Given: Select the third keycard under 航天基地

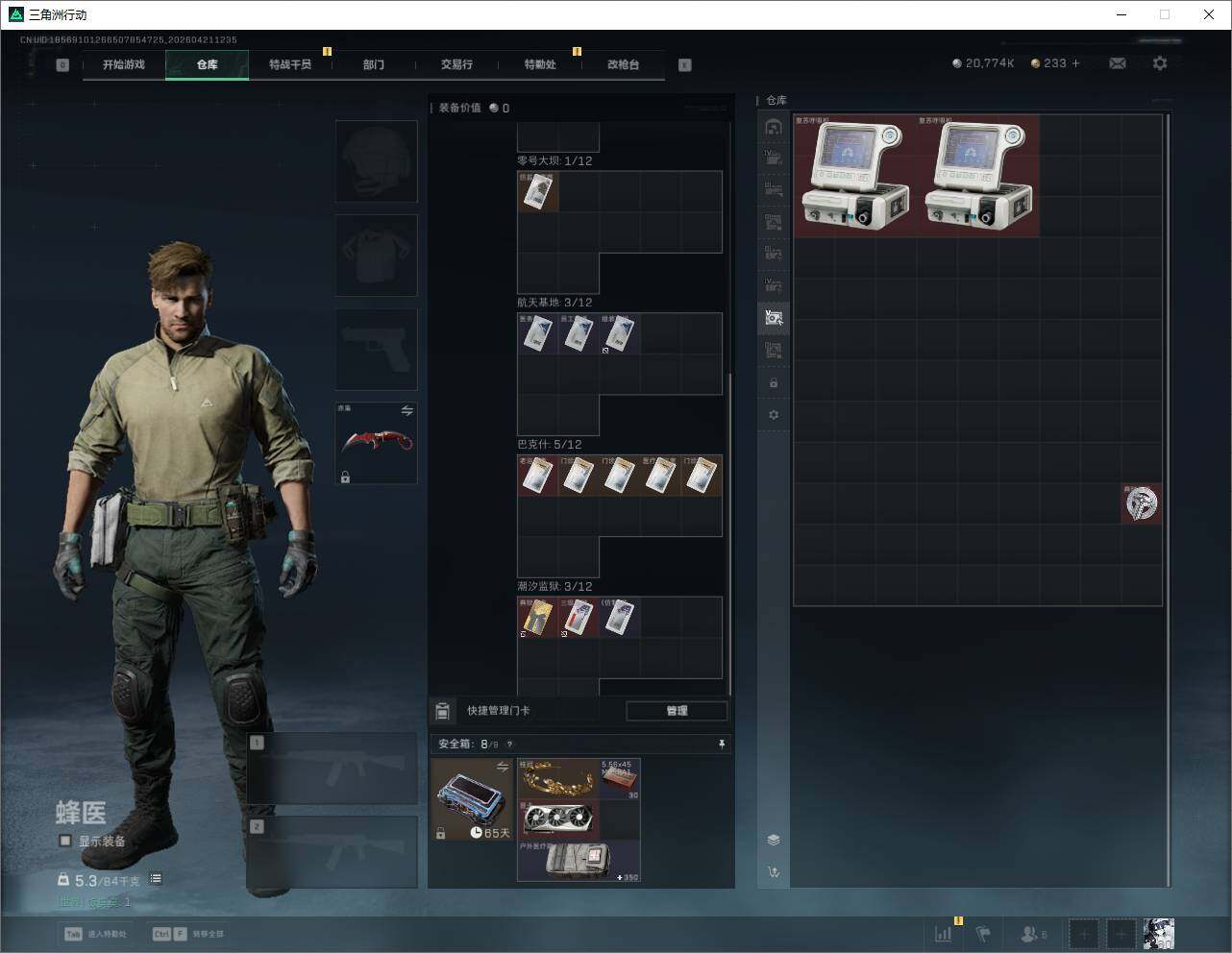Looking at the screenshot, I should pyautogui.click(x=619, y=333).
